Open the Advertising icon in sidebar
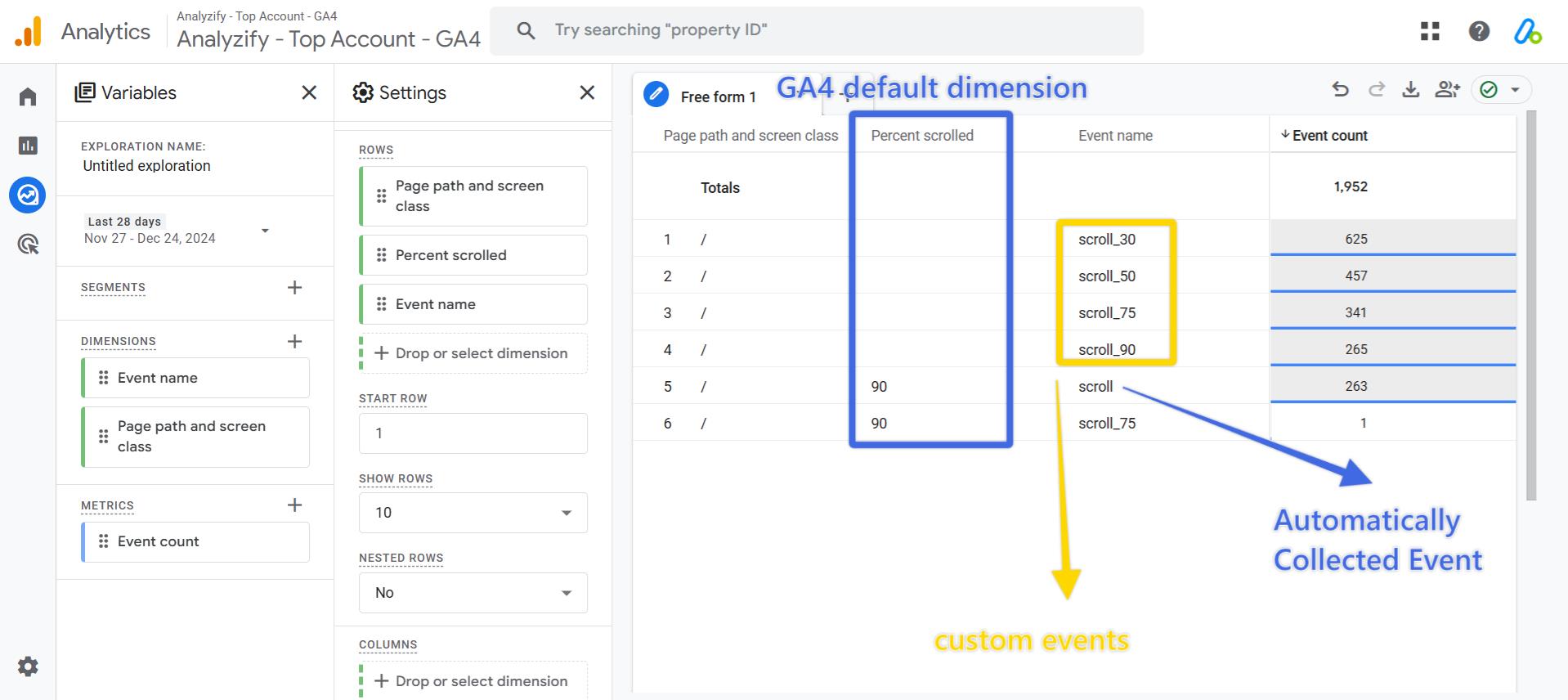This screenshot has height=700, width=1568. pyautogui.click(x=28, y=244)
